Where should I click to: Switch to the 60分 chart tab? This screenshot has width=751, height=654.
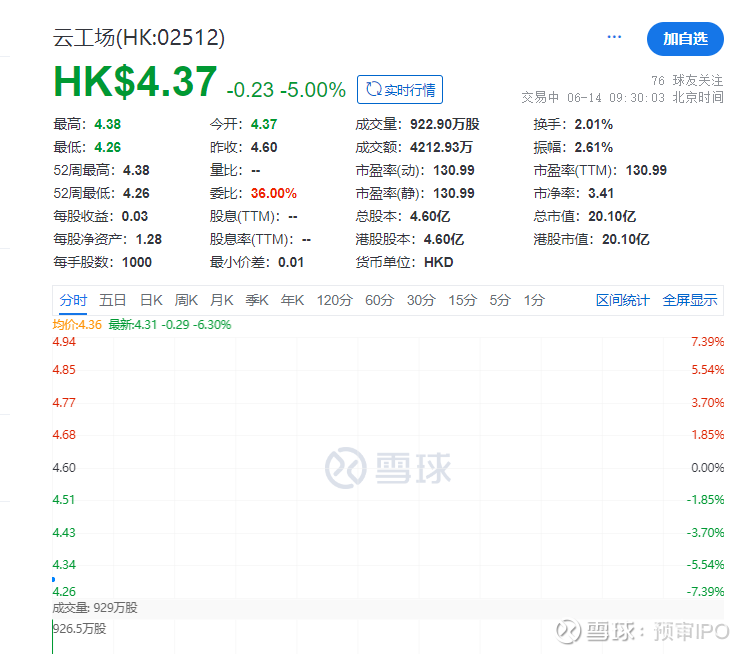[x=379, y=300]
